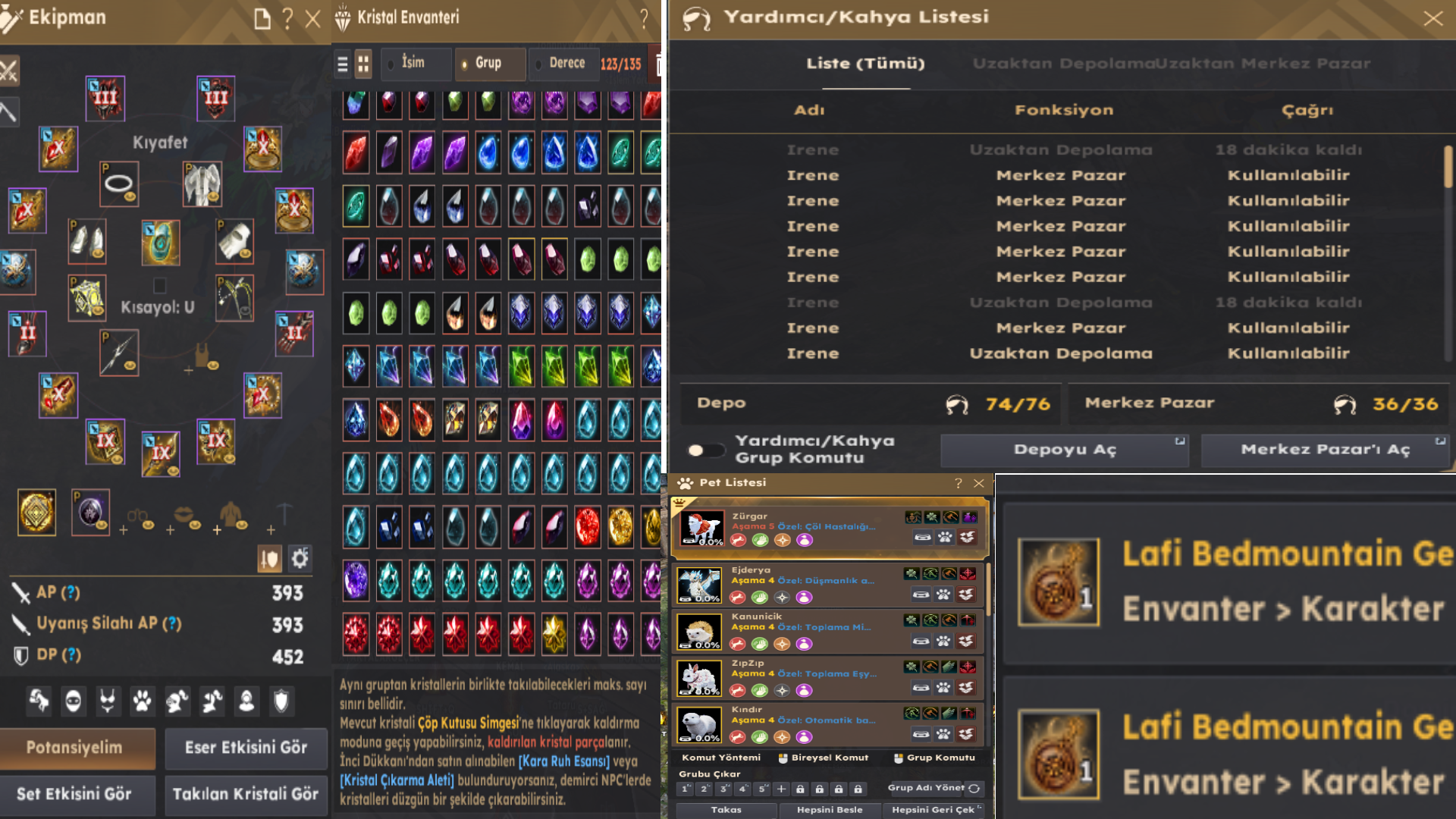Open the help icon in Ekipman header
Image resolution: width=1456 pixels, height=819 pixels.
pyautogui.click(x=287, y=19)
